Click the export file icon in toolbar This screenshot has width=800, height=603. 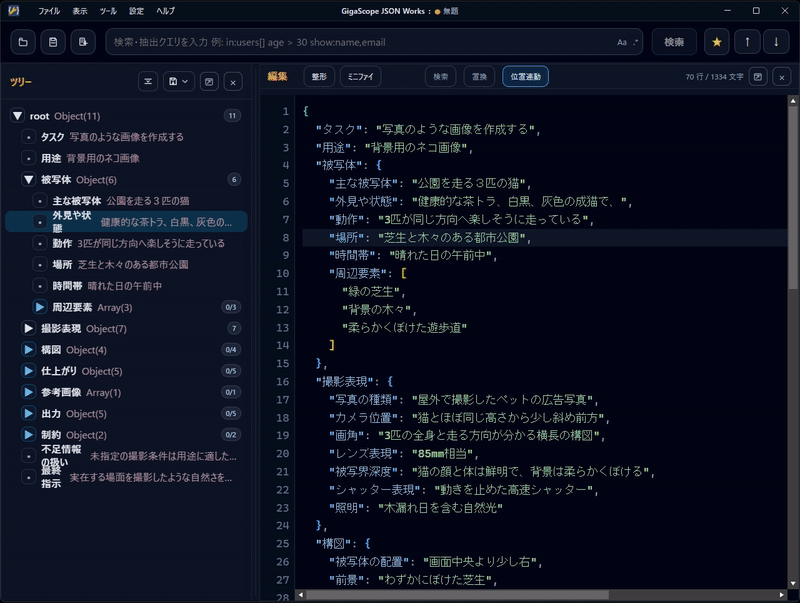tap(83, 42)
